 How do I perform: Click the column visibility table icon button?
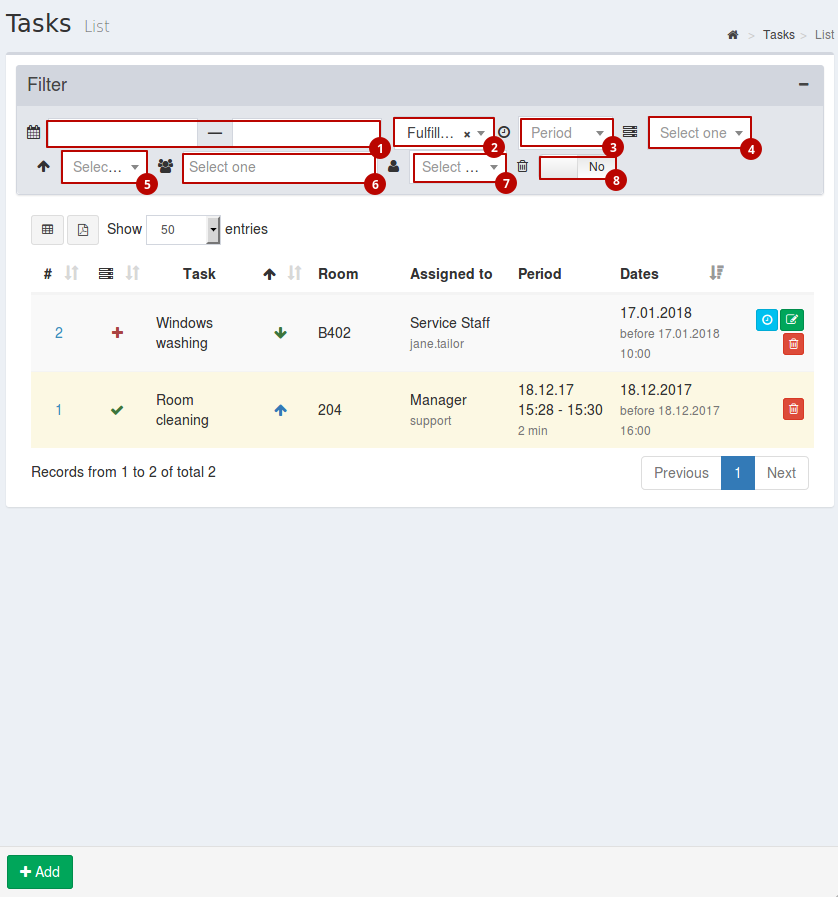click(x=47, y=229)
